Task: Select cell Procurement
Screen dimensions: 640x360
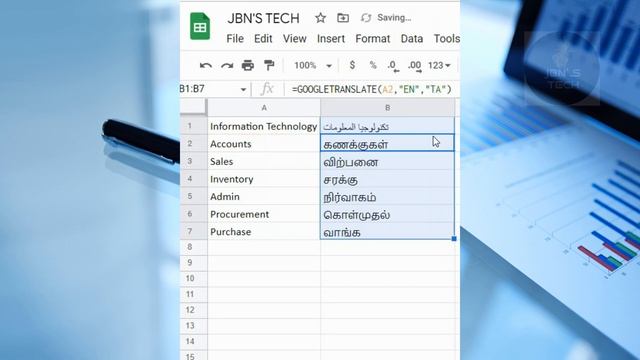Action: (x=264, y=214)
